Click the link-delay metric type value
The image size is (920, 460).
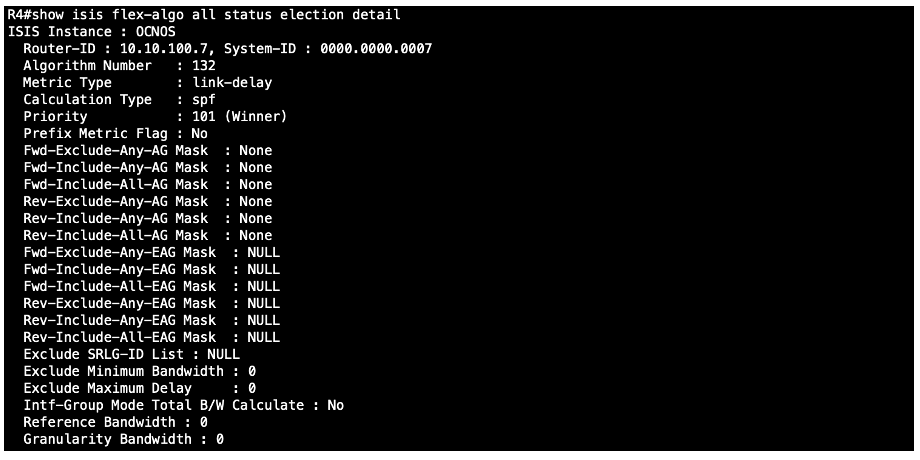coord(232,83)
